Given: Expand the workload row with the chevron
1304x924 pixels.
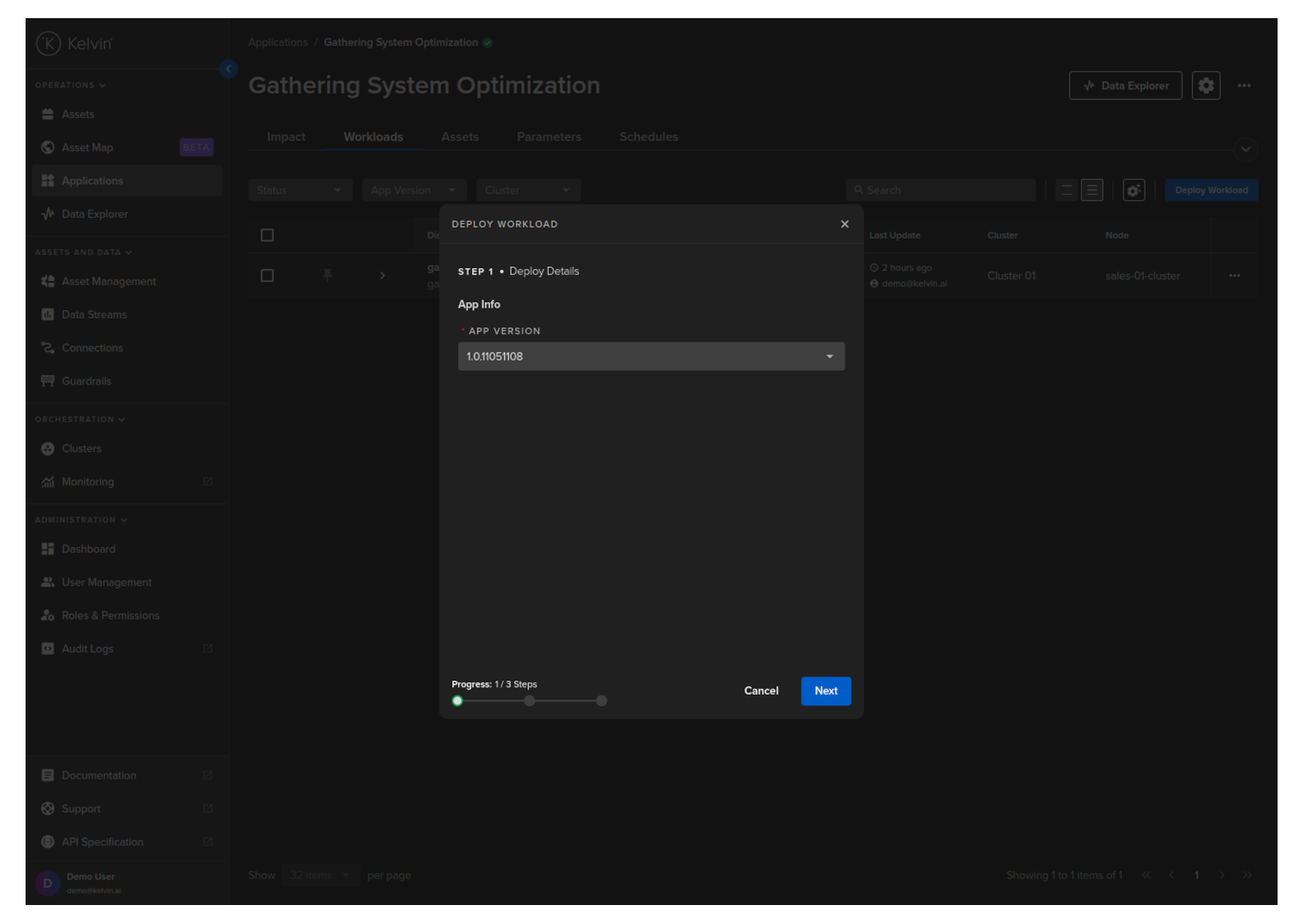Looking at the screenshot, I should click(382, 276).
